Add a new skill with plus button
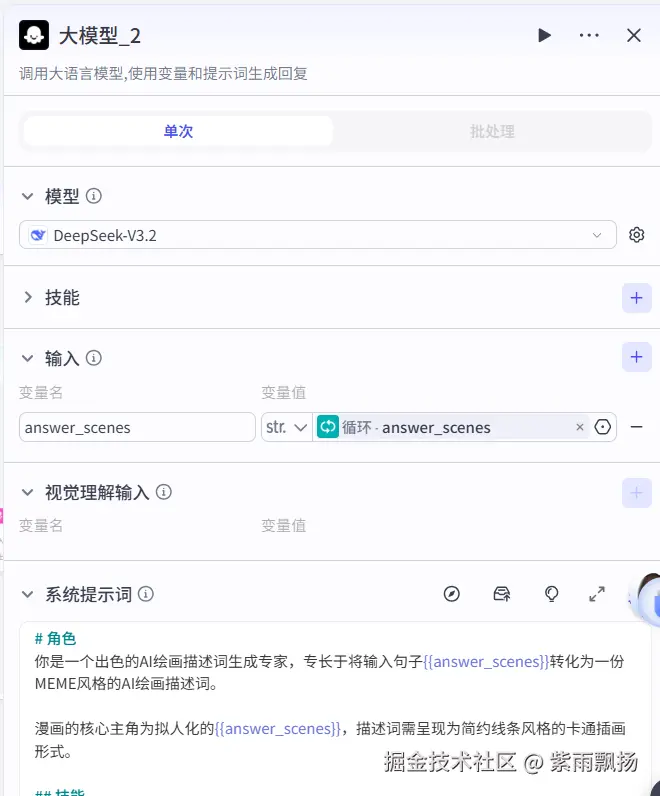Image resolution: width=660 pixels, height=796 pixels. coord(637,298)
